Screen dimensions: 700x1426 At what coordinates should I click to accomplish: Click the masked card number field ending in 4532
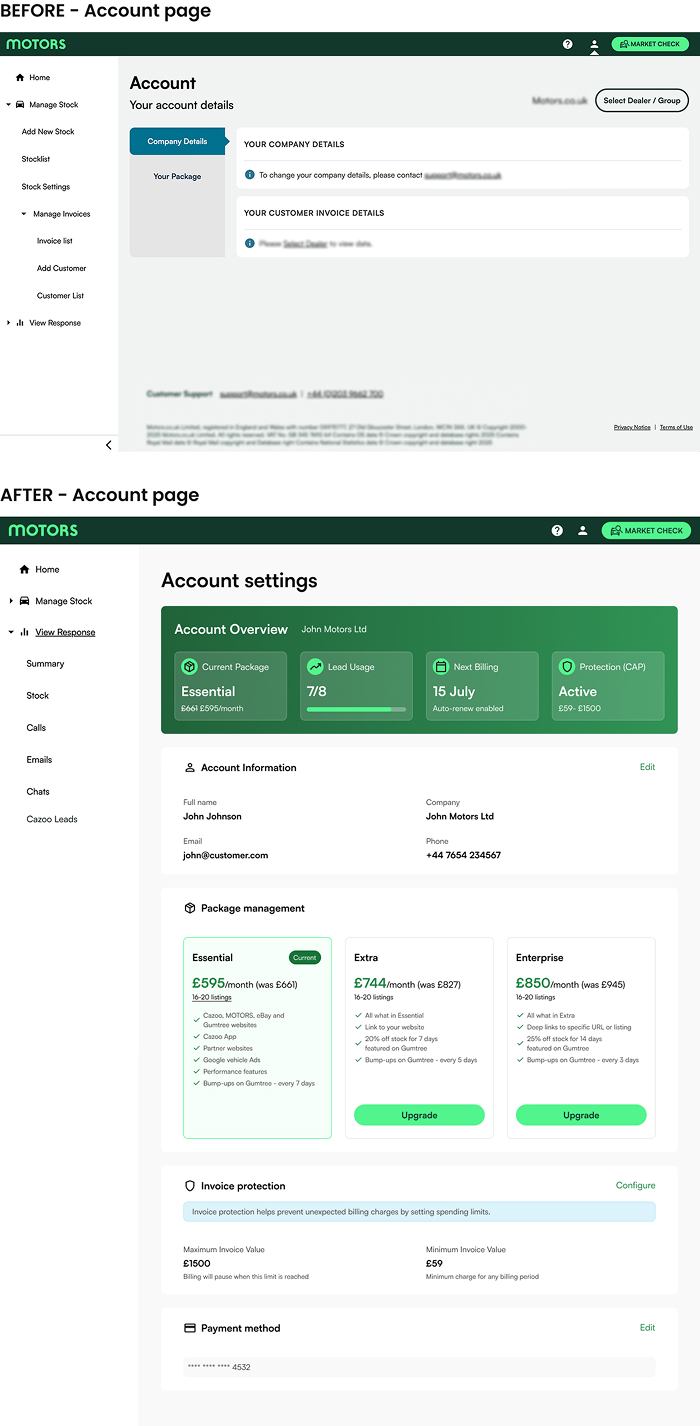419,1367
